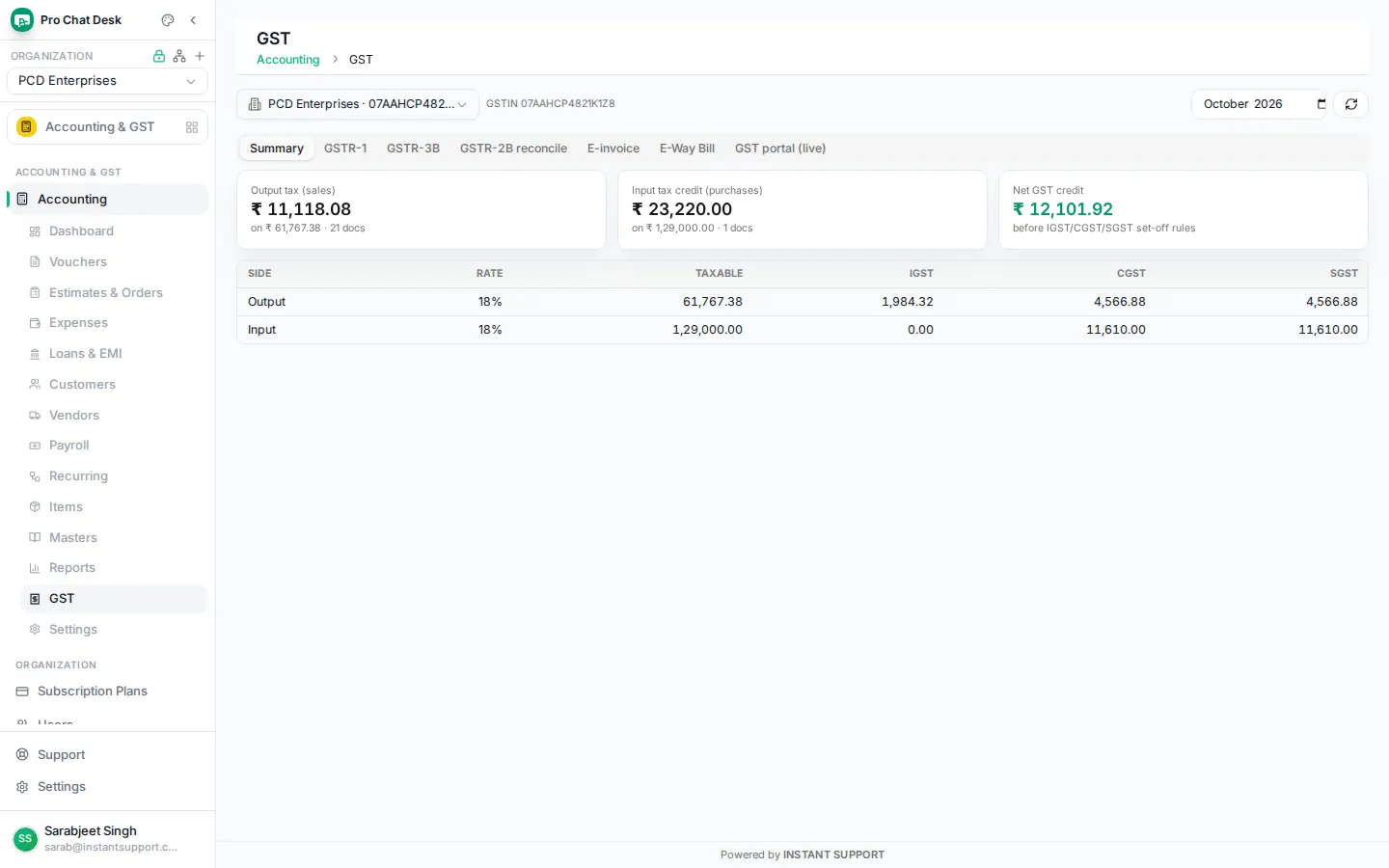Click the Subscription Plans card icon
The height and width of the screenshot is (868, 1389).
point(22,692)
